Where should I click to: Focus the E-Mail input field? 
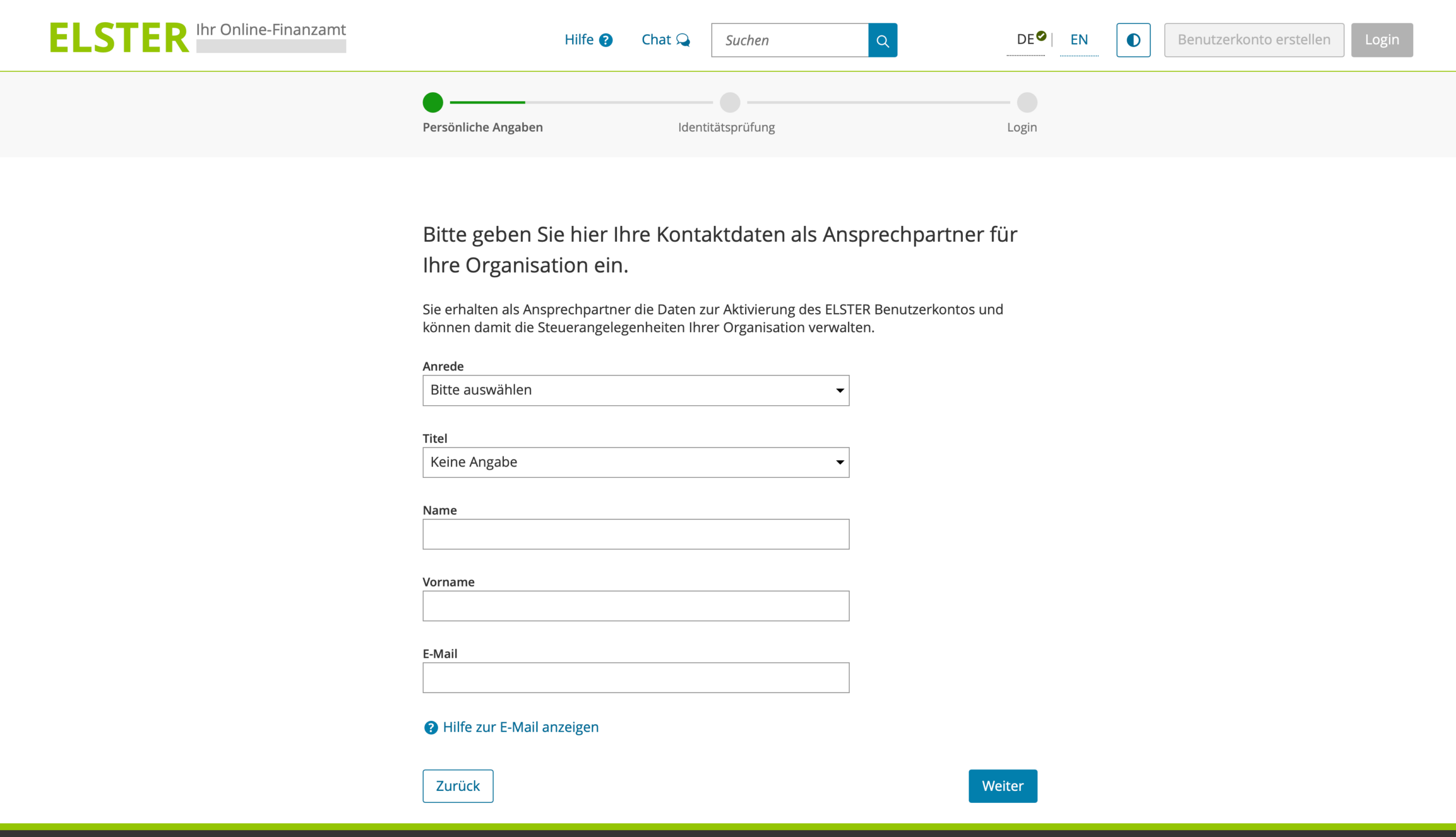coord(635,678)
